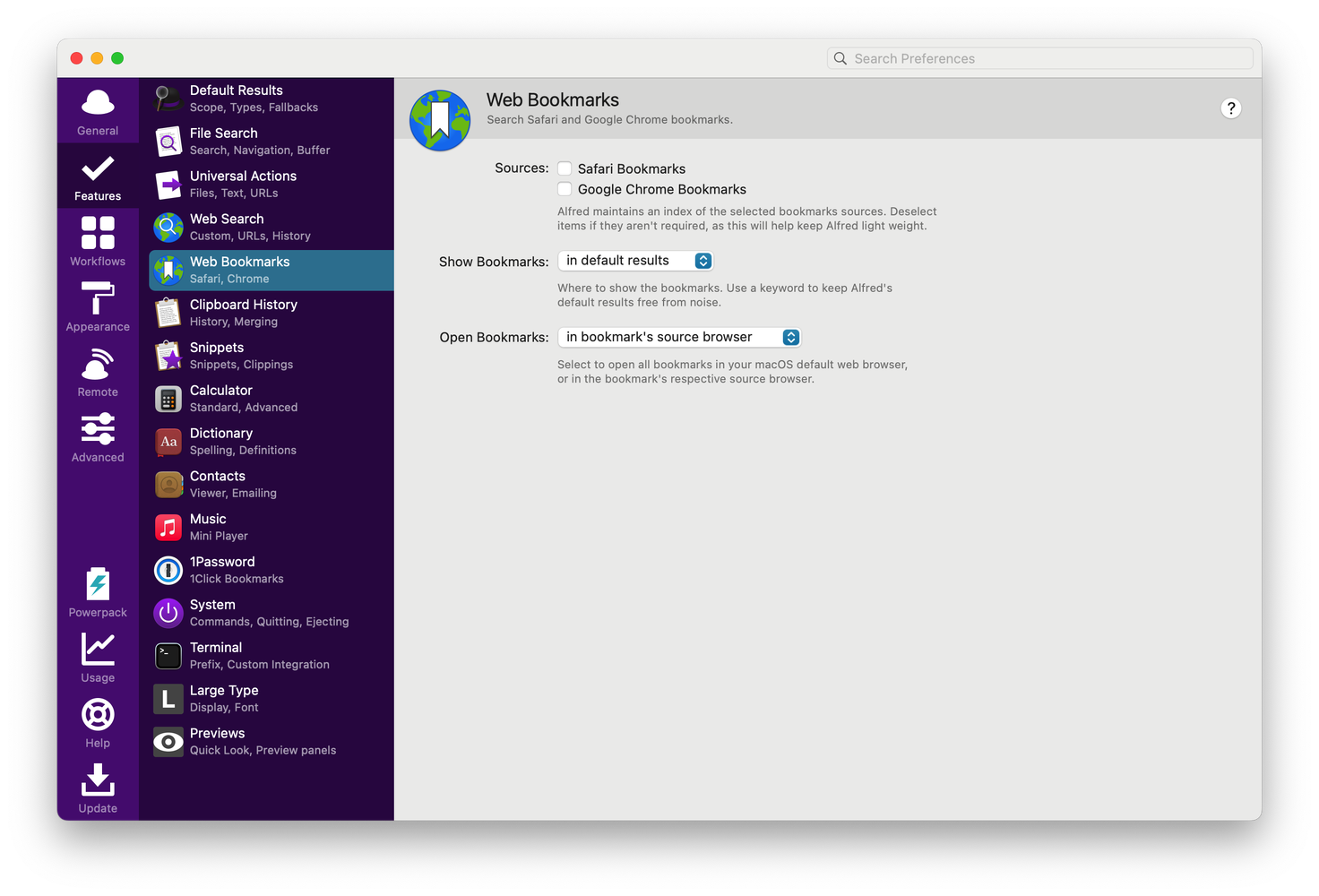The width and height of the screenshot is (1319, 896).
Task: Click the help question mark button
Action: click(x=1231, y=108)
